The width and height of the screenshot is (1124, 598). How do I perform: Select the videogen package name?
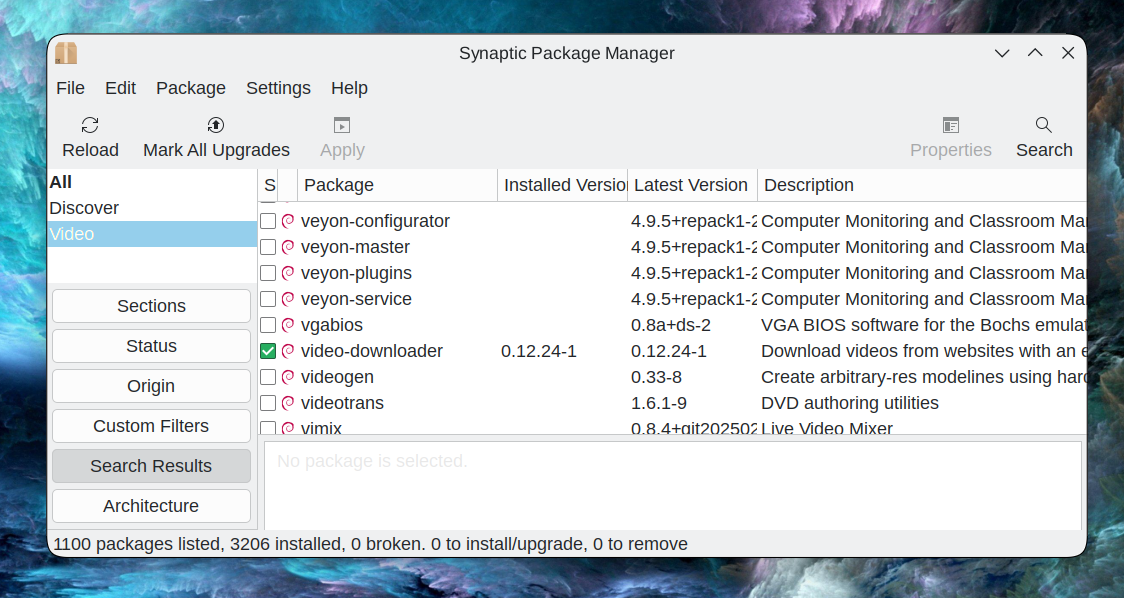[x=337, y=377]
